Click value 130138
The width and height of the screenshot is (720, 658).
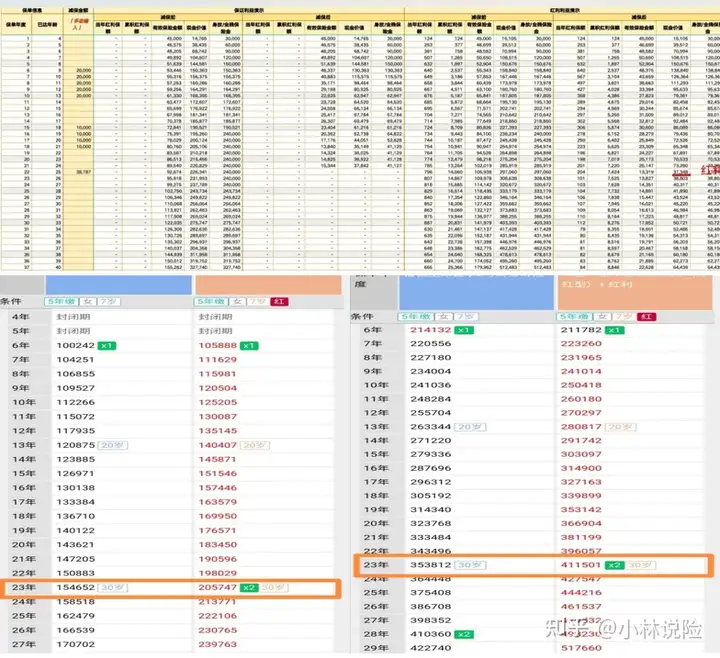75,488
